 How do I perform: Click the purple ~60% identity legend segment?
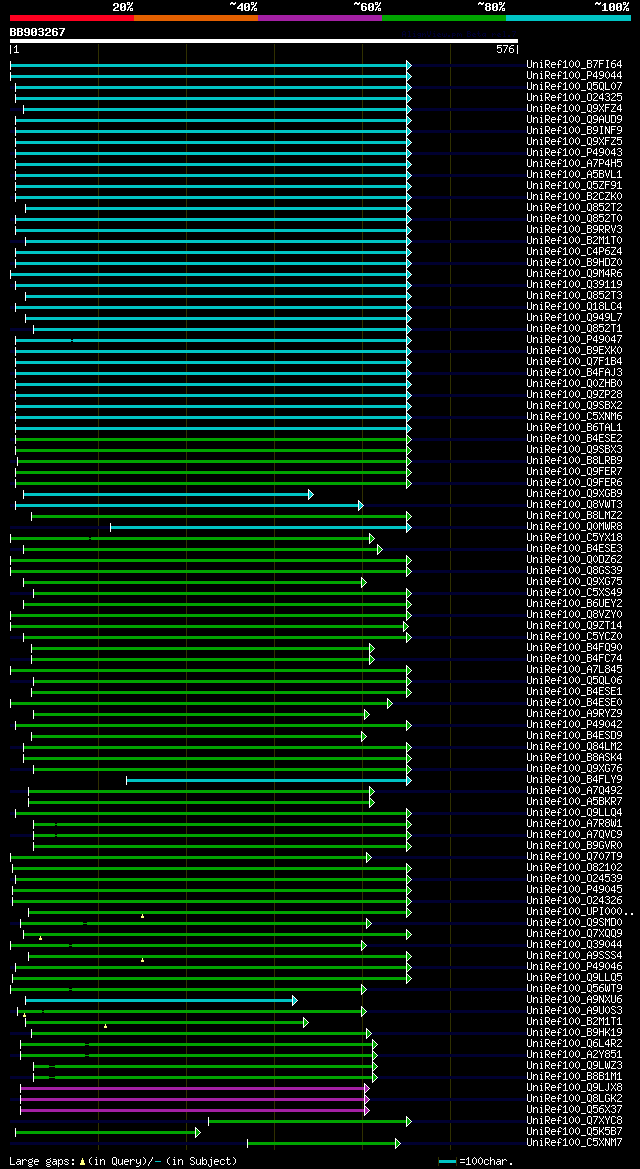pos(320,17)
